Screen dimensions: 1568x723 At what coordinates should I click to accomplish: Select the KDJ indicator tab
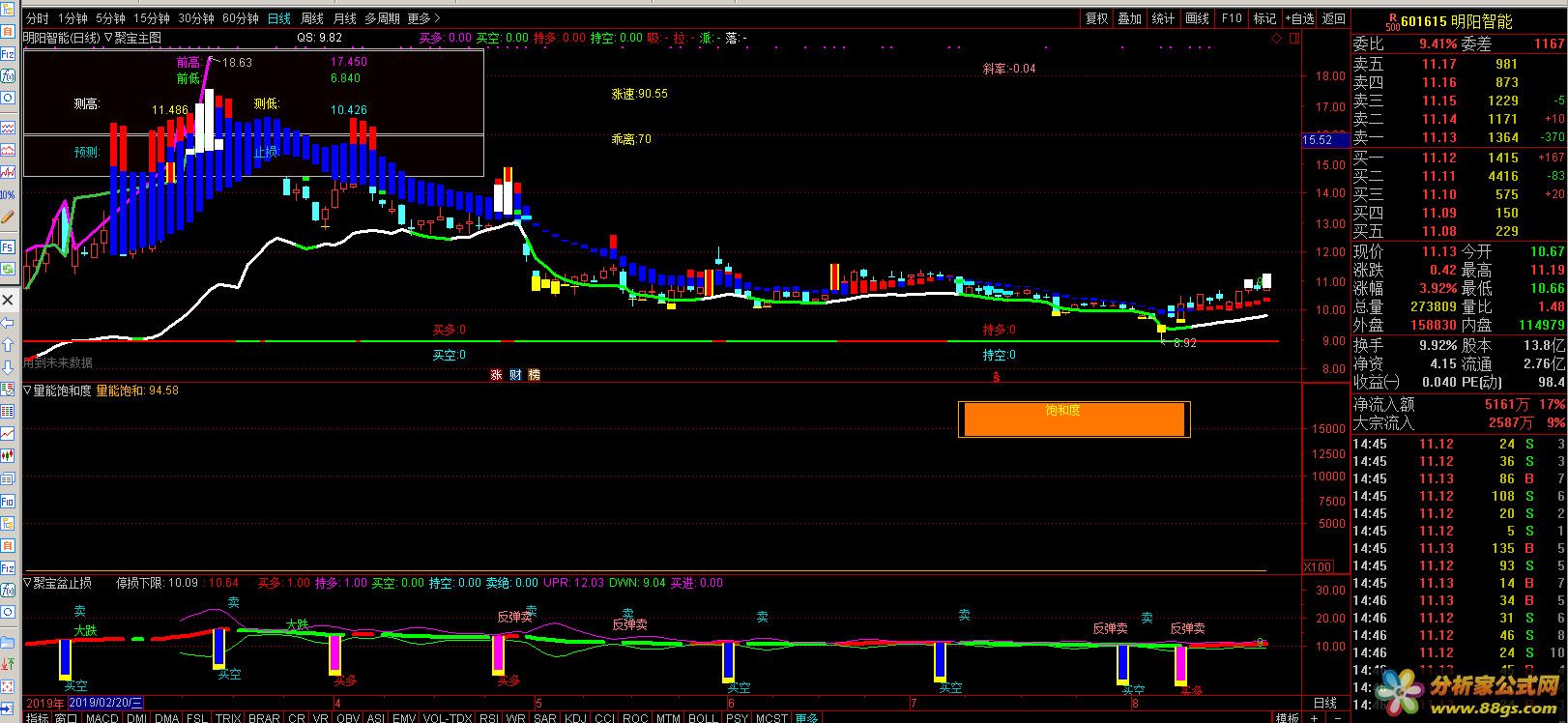[x=575, y=718]
